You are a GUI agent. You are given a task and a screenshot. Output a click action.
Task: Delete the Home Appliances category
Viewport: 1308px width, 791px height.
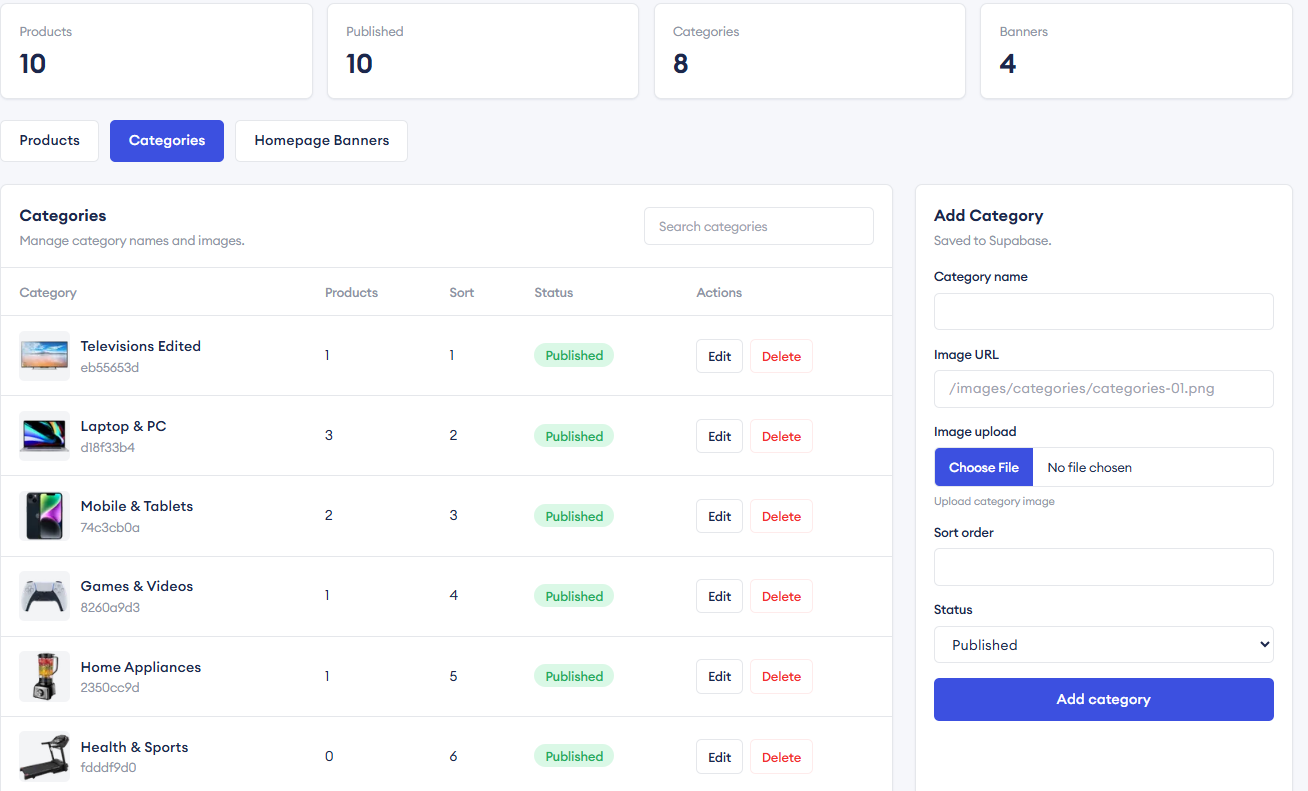781,676
